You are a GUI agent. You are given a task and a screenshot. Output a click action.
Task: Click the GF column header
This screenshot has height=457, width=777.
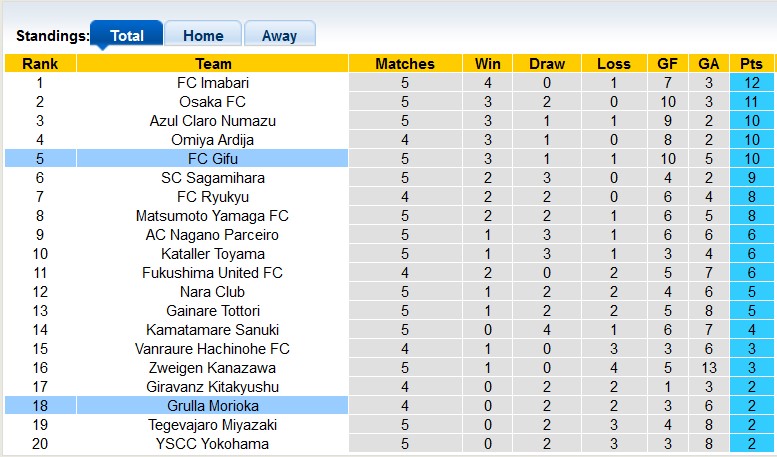click(667, 64)
